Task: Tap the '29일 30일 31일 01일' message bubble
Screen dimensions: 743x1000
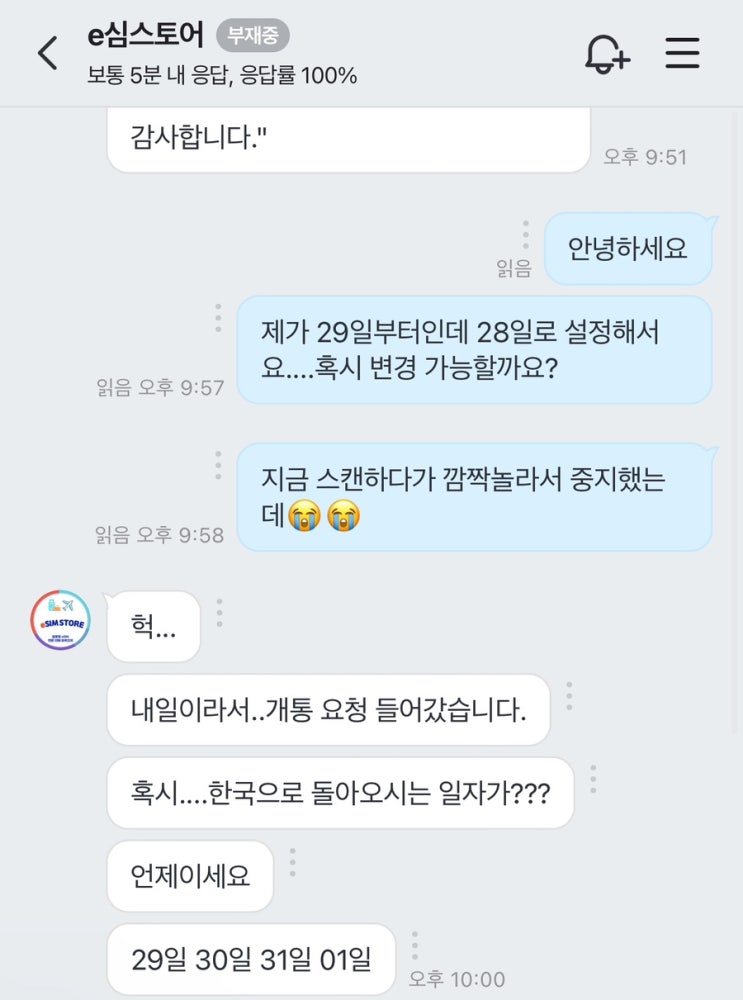Action: click(251, 960)
